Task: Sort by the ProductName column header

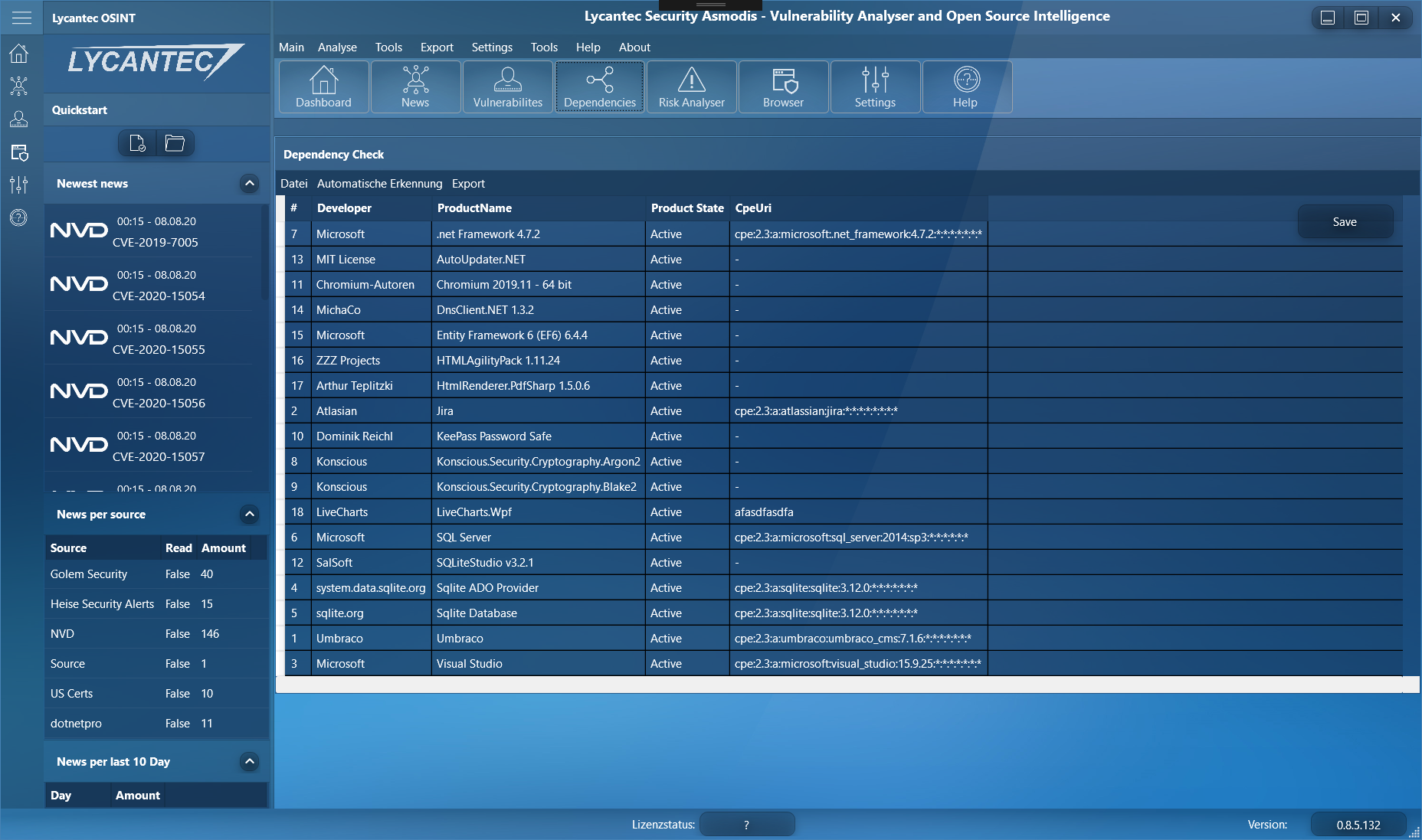Action: 474,208
